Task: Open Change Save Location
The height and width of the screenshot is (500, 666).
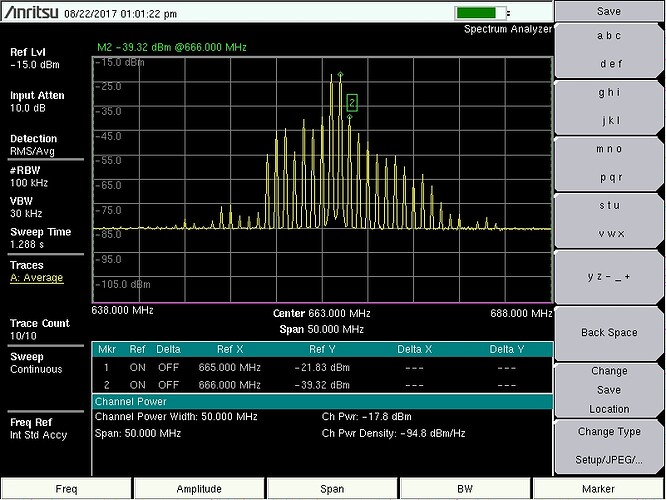Action: click(608, 389)
